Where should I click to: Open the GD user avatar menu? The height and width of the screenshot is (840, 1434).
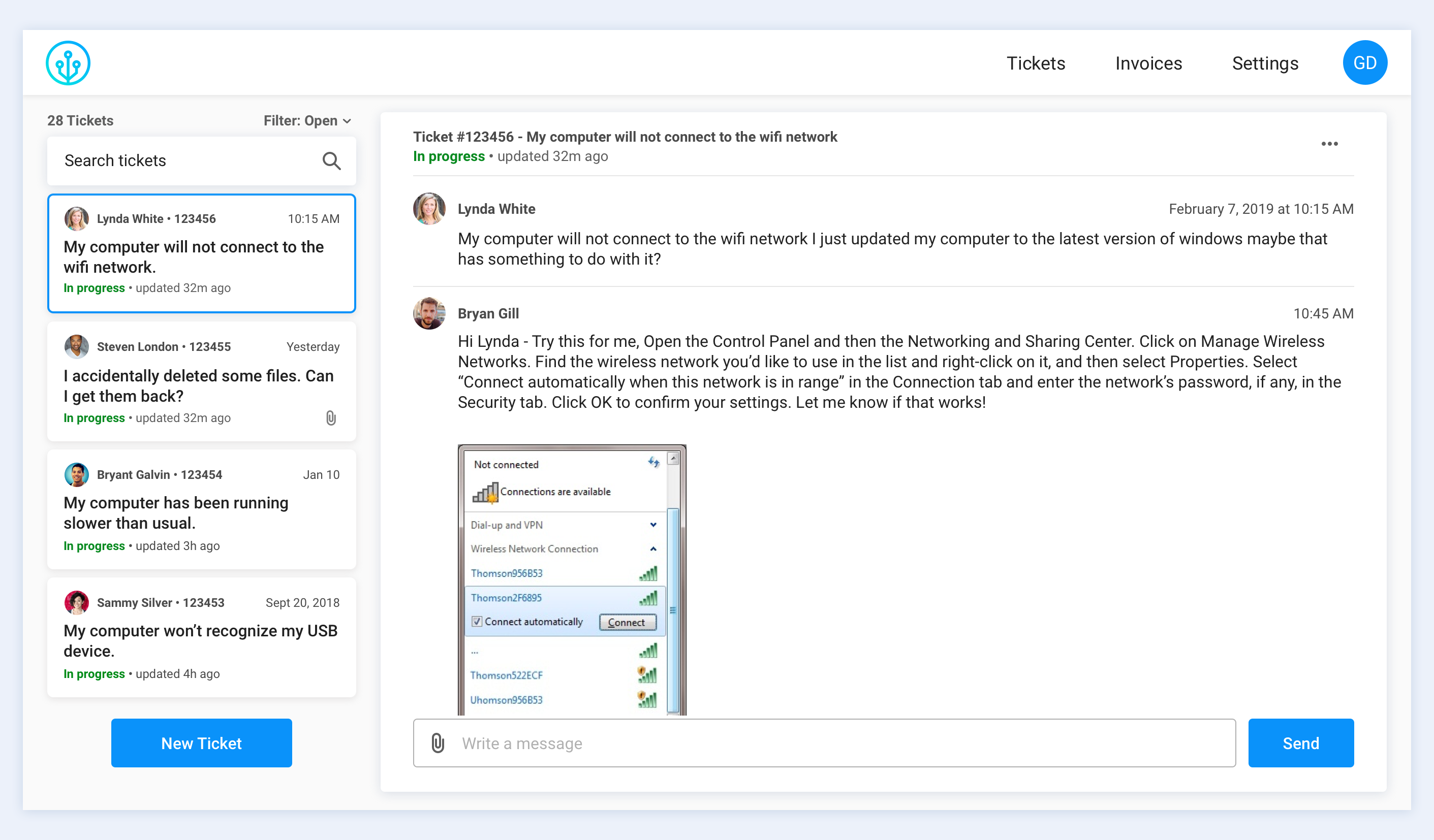(1364, 62)
